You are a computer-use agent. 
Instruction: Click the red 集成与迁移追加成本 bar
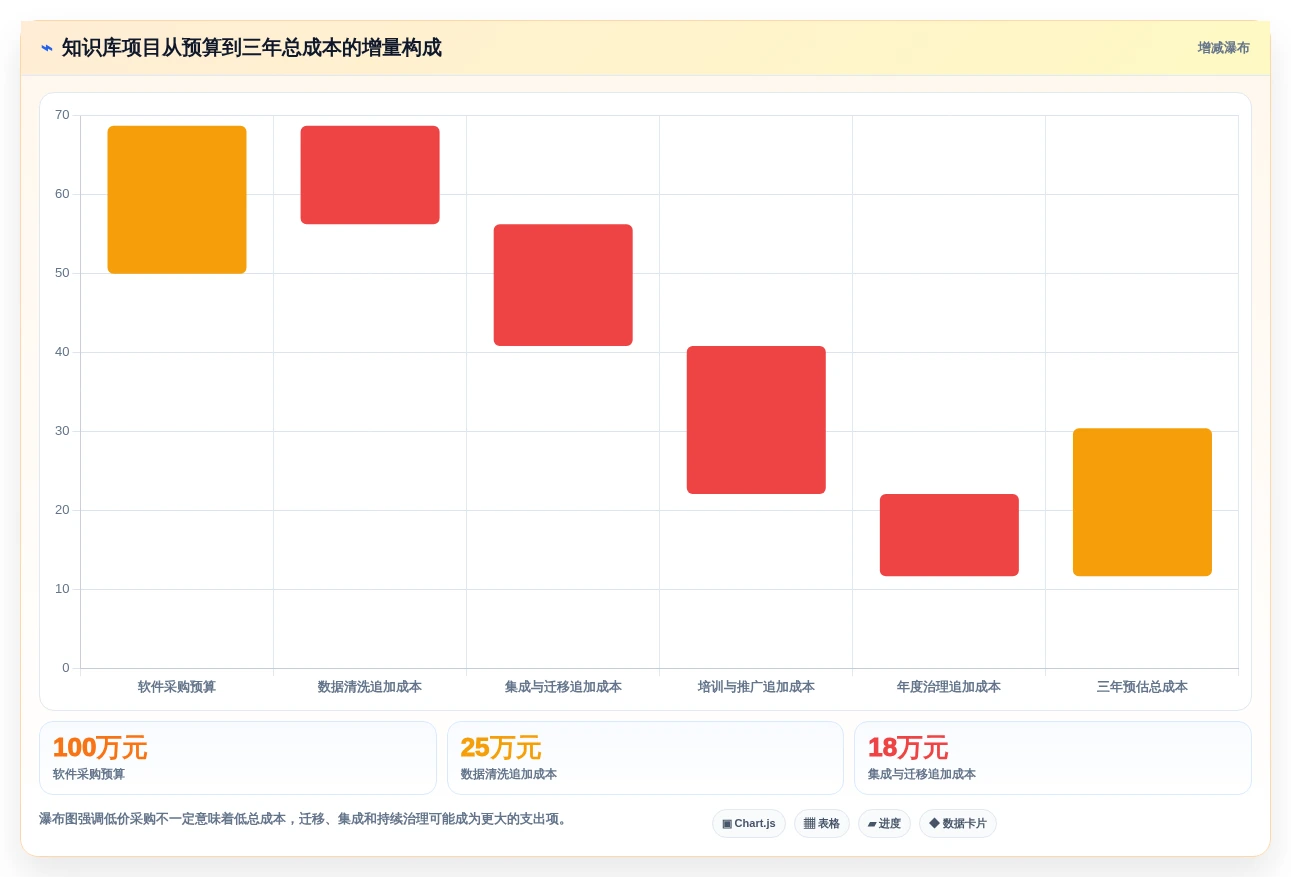tap(563, 285)
